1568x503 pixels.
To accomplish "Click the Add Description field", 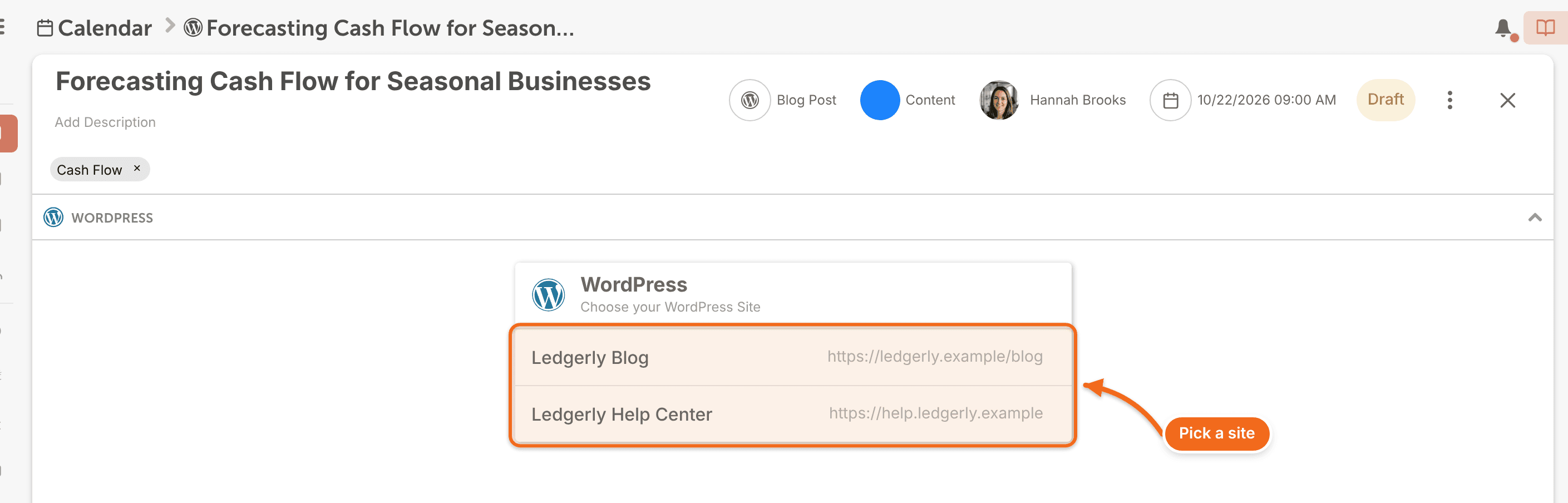I will [105, 122].
